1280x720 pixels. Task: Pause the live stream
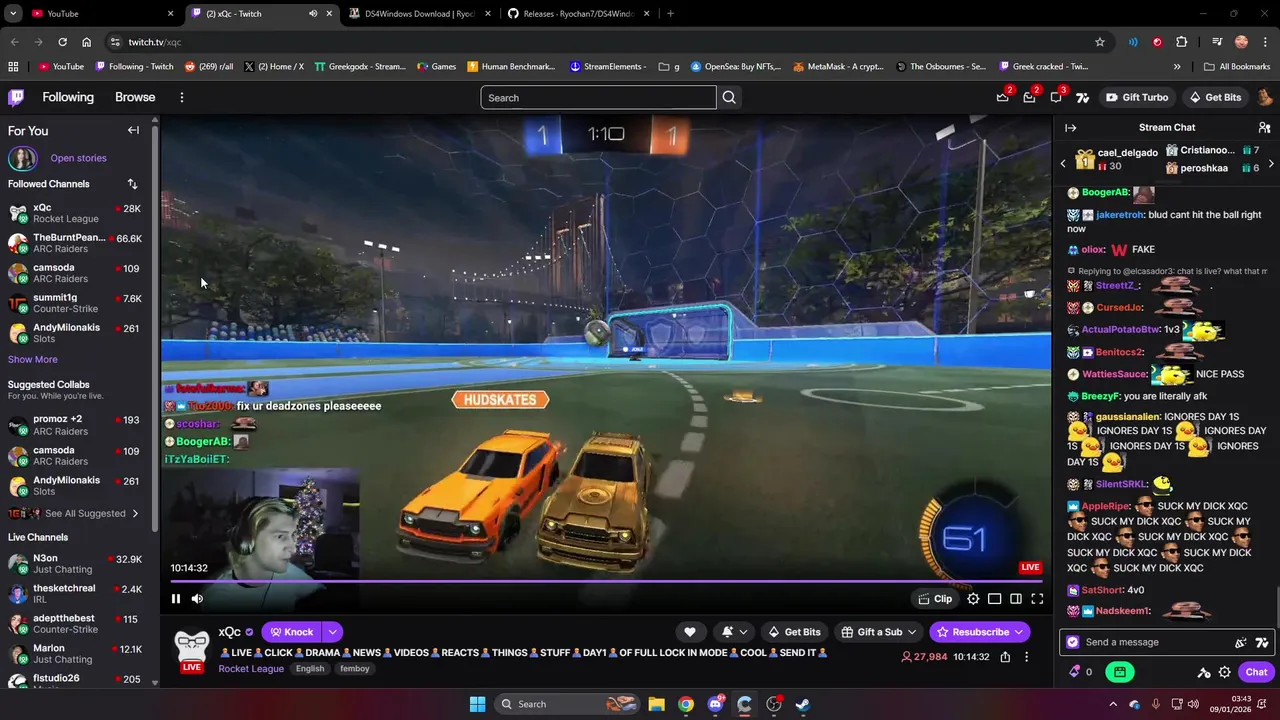point(176,599)
